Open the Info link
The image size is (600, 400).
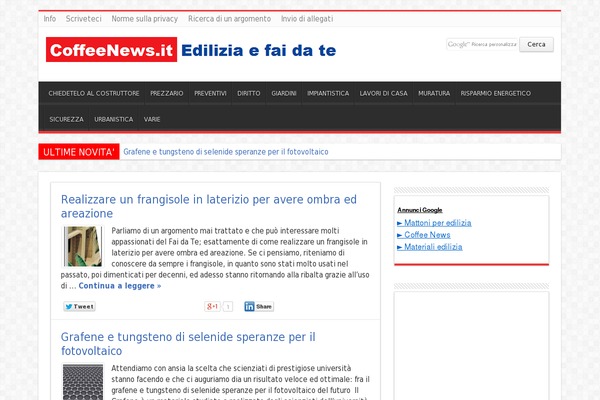(50, 19)
